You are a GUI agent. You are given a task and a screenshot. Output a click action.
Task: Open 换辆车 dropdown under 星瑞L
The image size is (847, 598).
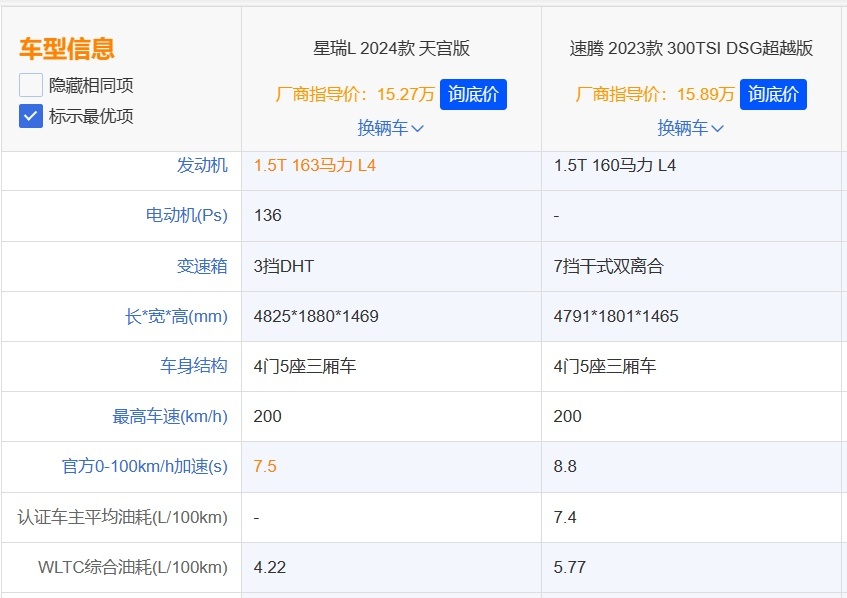tap(391, 128)
